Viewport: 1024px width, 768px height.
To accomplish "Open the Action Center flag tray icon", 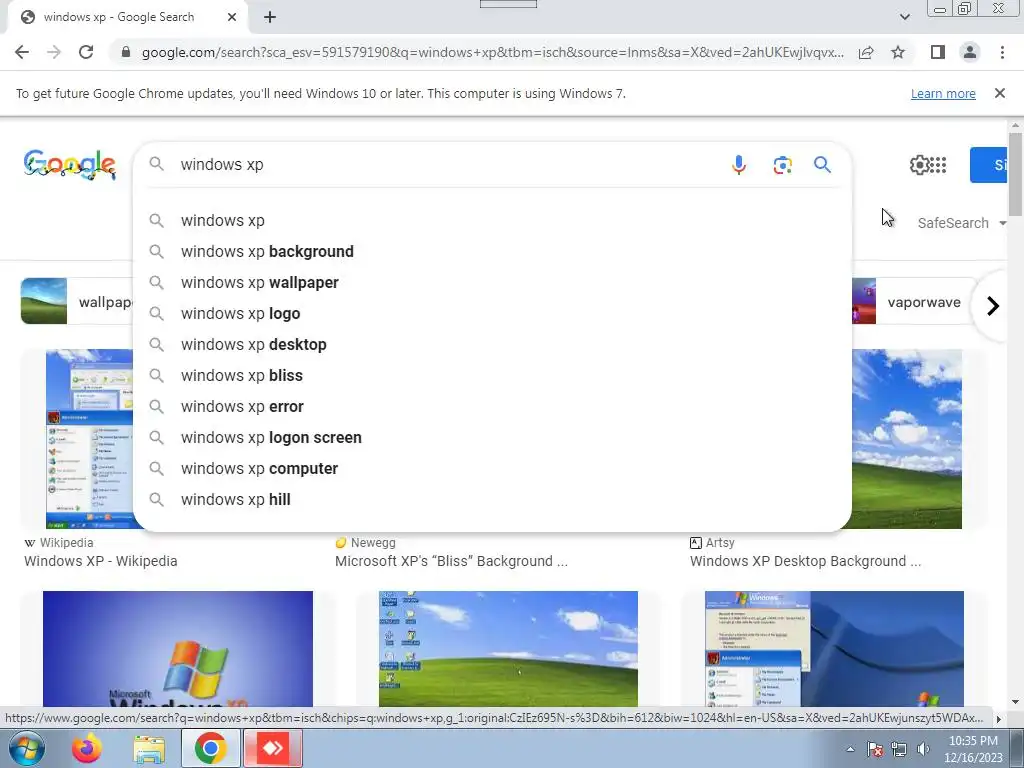I will pos(875,749).
